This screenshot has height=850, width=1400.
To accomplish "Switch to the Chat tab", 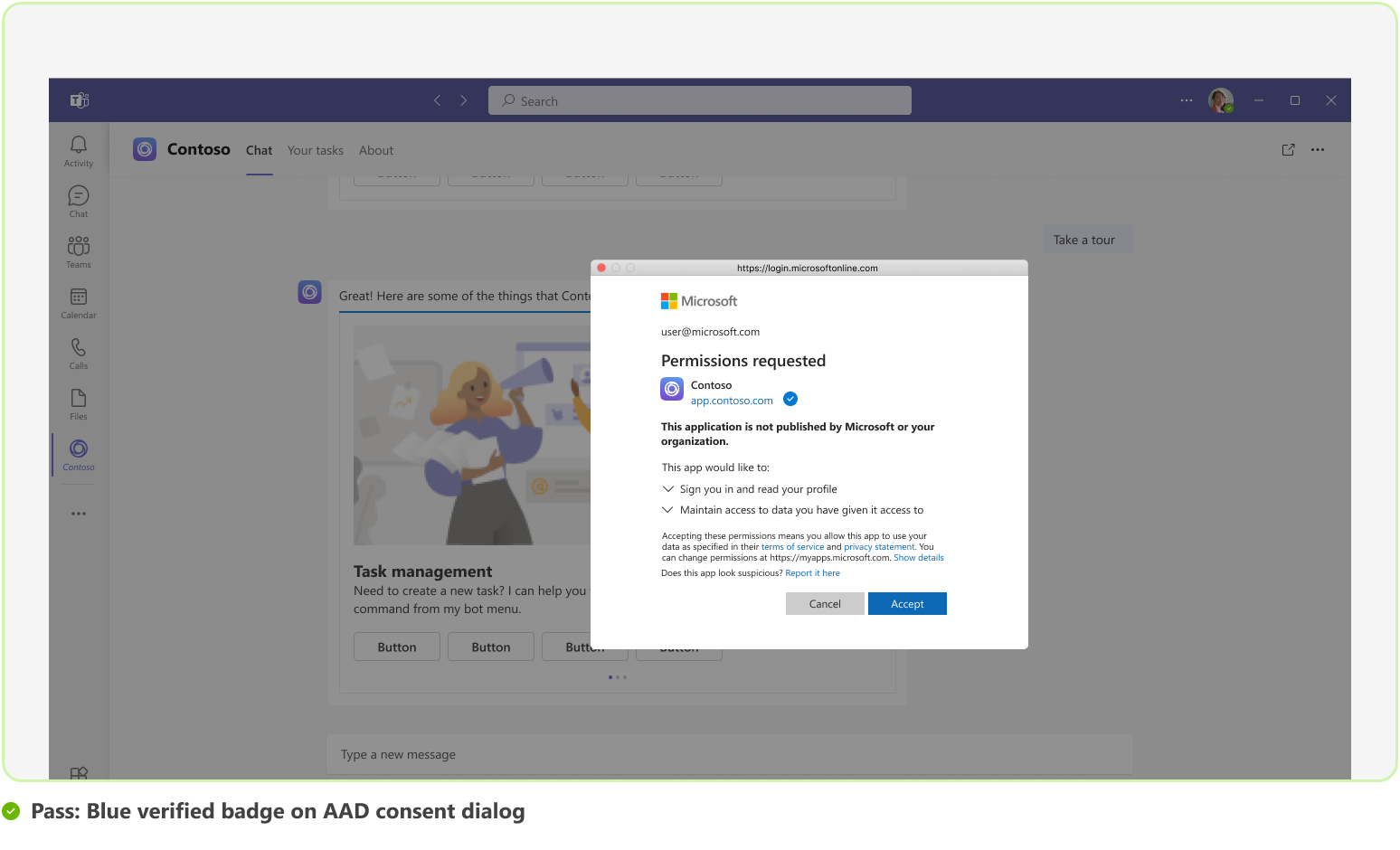I will click(x=259, y=150).
